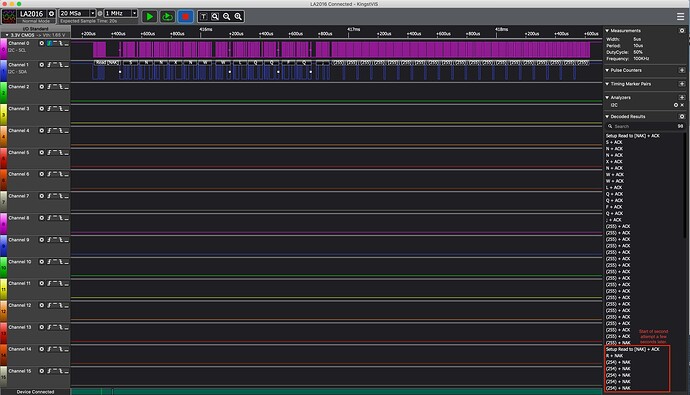Screen dimensions: 690x395
Task: Open the LA2016 device settings gear
Action: click(51, 14)
